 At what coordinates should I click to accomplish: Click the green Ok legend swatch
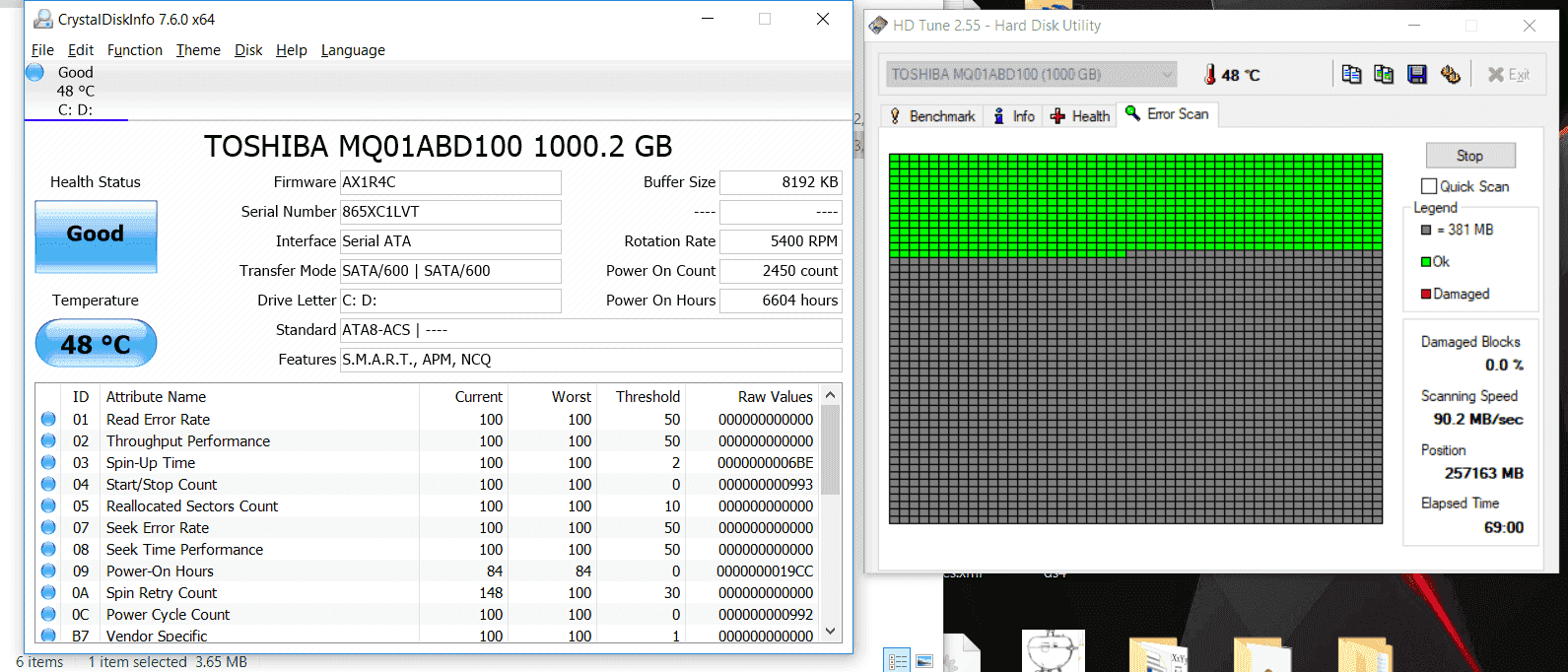coord(1425,261)
